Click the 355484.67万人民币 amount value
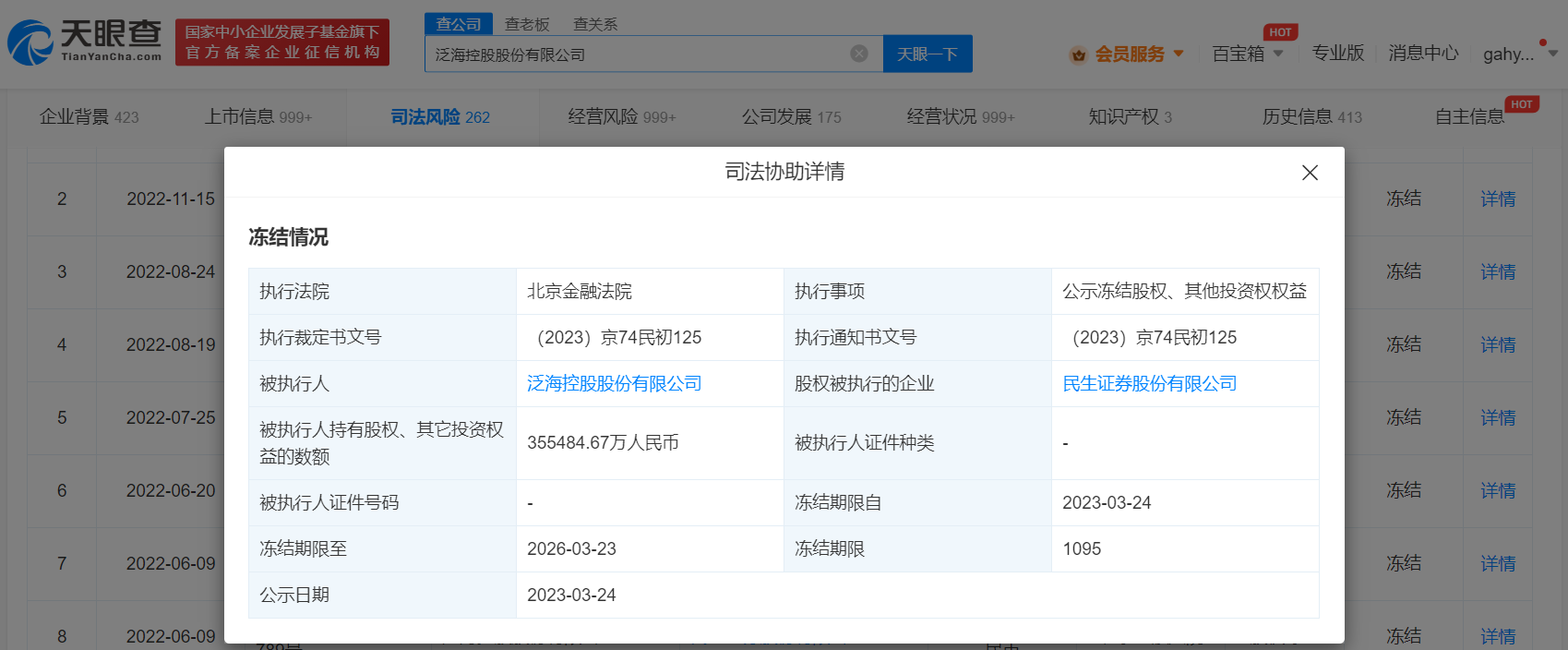1568x650 pixels. [x=603, y=443]
